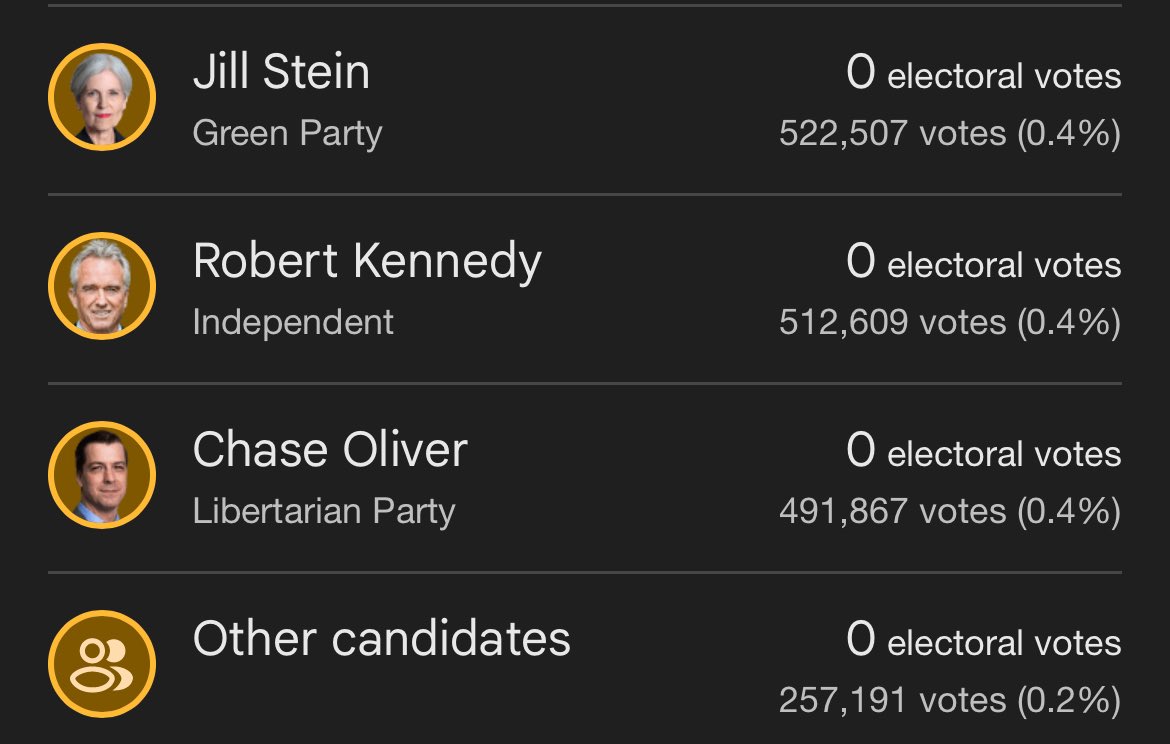
Task: Open Chase Oliver's profile photo
Action: [102, 475]
